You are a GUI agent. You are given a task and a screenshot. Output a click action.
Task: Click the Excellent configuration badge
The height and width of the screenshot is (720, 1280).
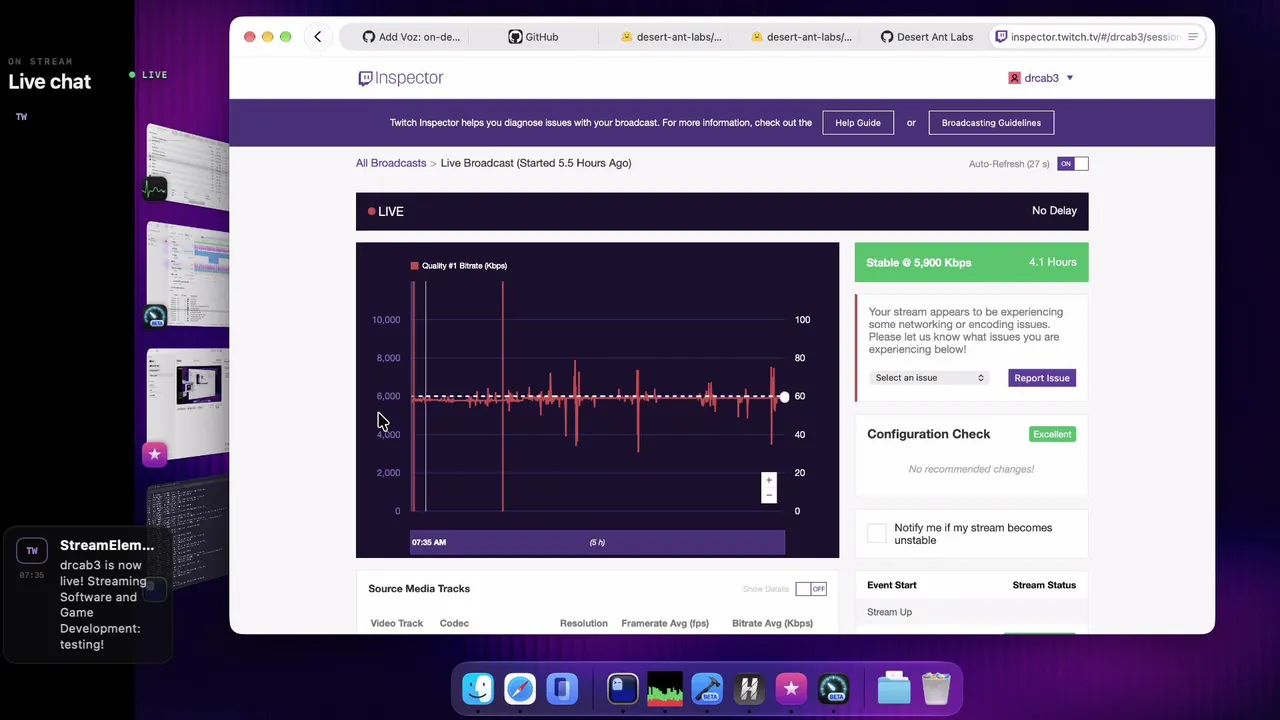tap(1053, 434)
